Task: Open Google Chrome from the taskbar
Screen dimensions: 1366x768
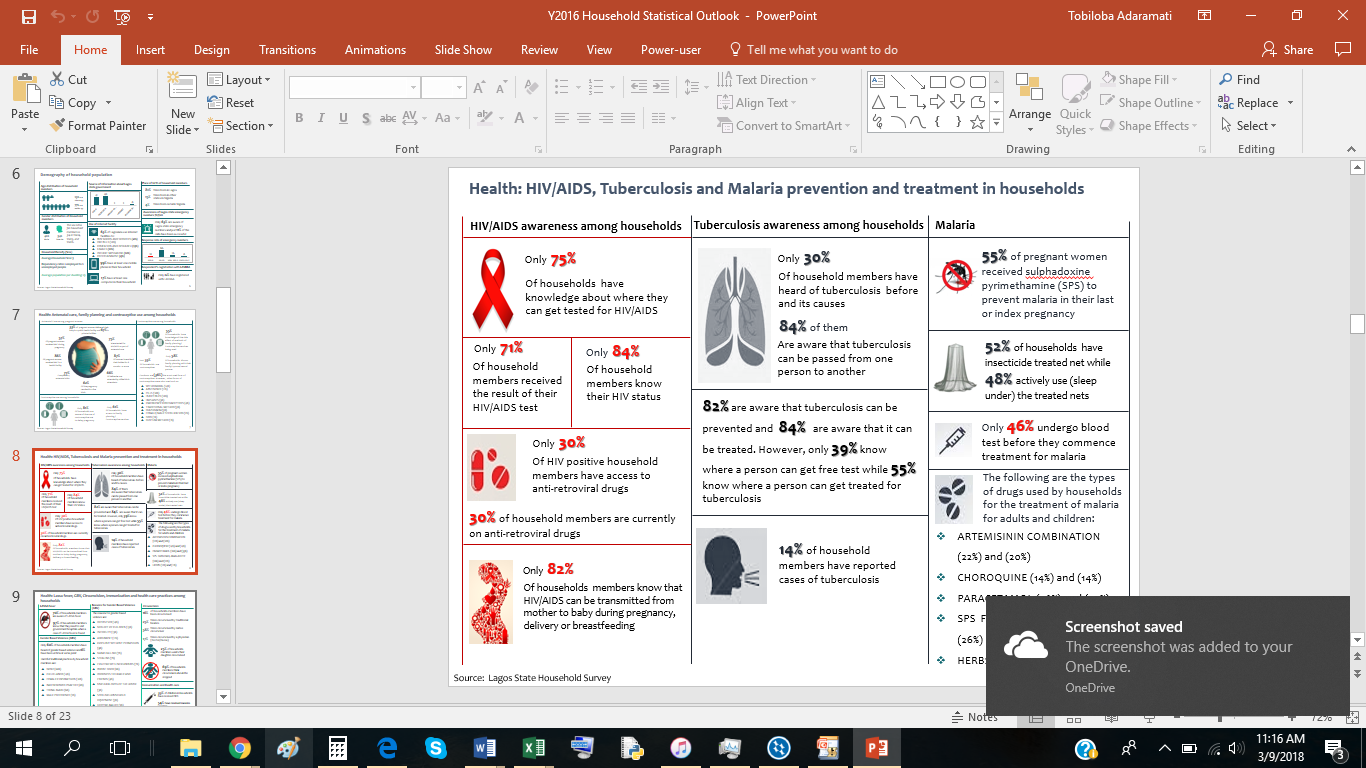Action: click(x=239, y=748)
